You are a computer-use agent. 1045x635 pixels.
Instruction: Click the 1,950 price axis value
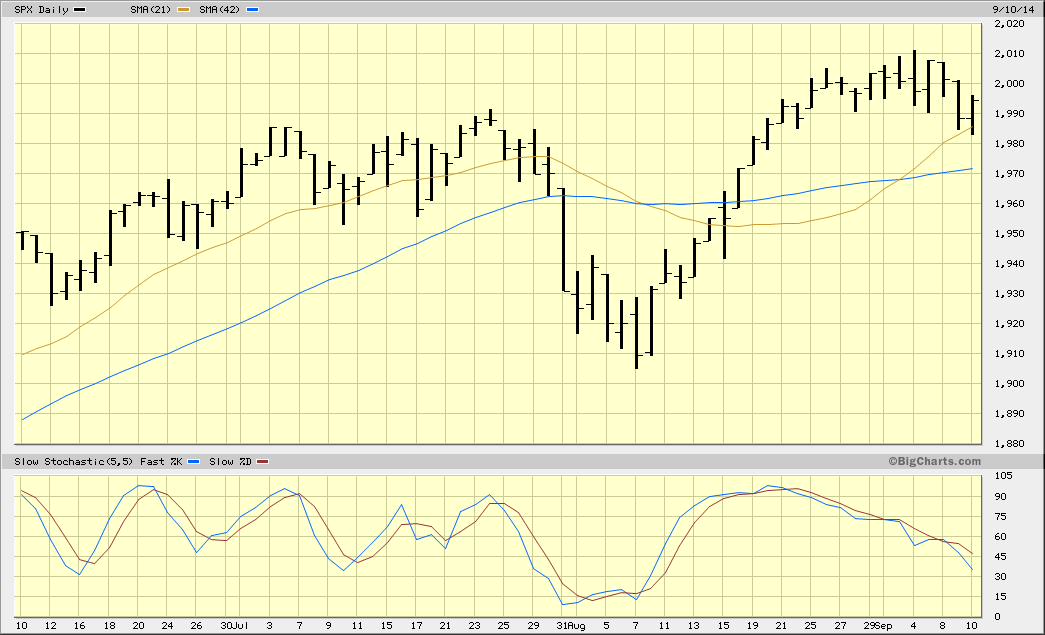1009,234
